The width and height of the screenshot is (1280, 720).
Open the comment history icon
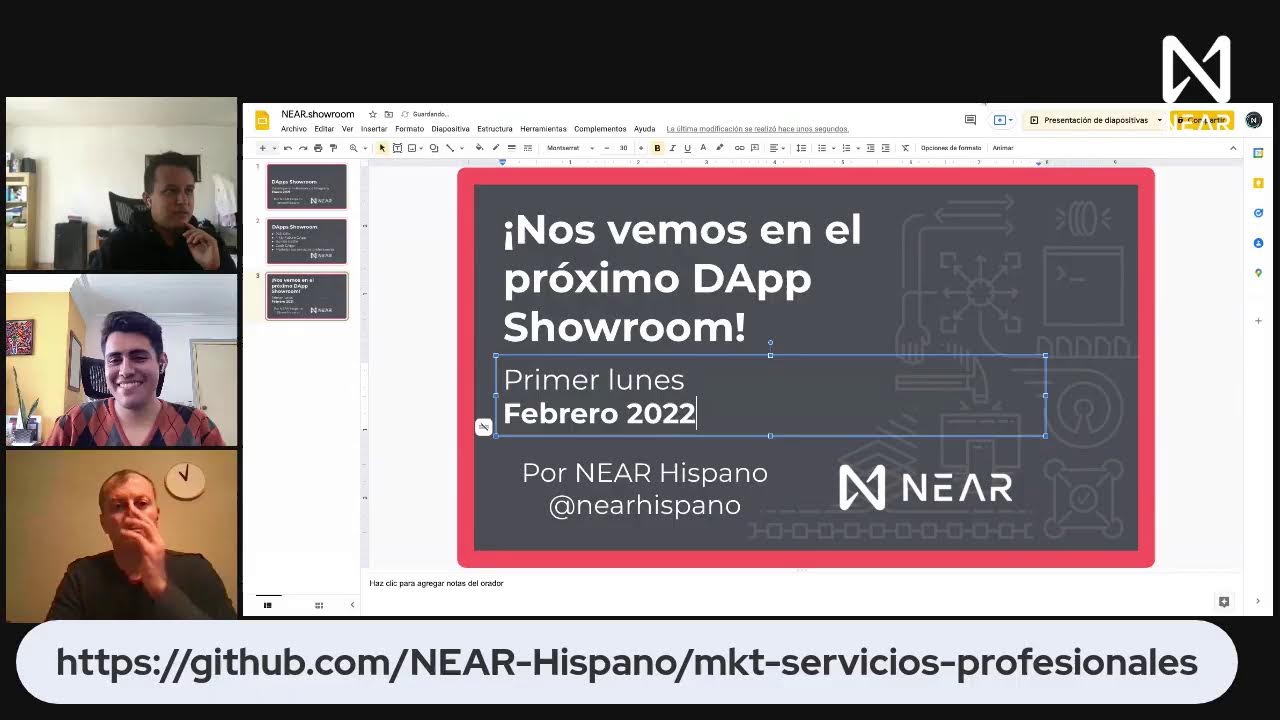(x=970, y=120)
